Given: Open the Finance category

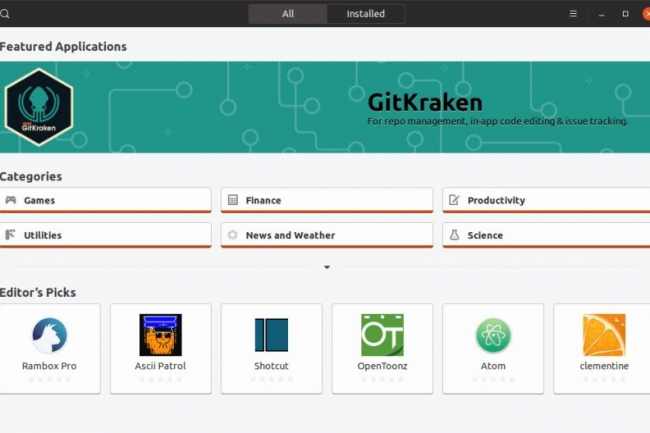Looking at the screenshot, I should pyautogui.click(x=327, y=200).
